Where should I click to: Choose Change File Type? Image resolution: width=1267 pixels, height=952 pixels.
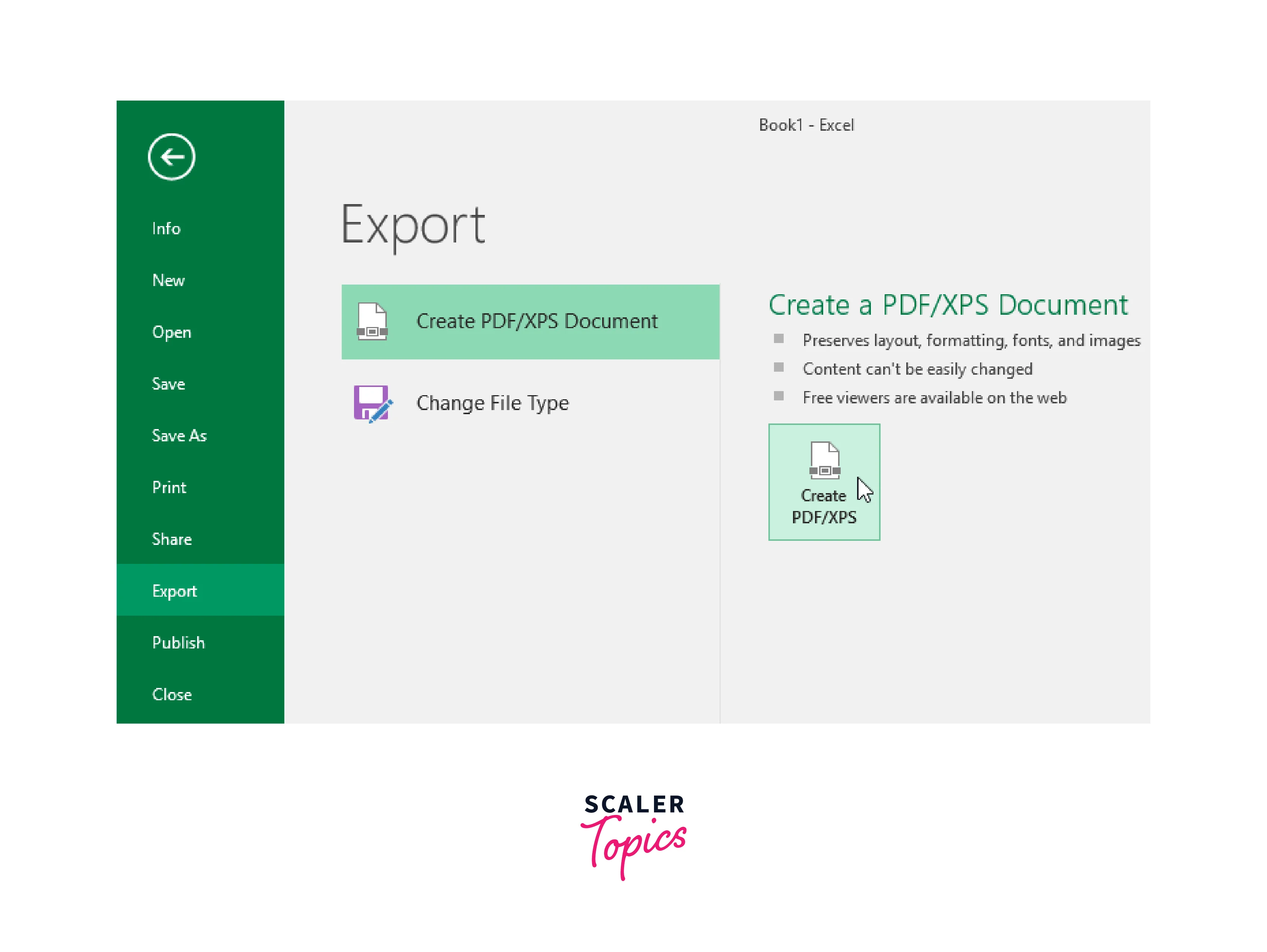[493, 402]
